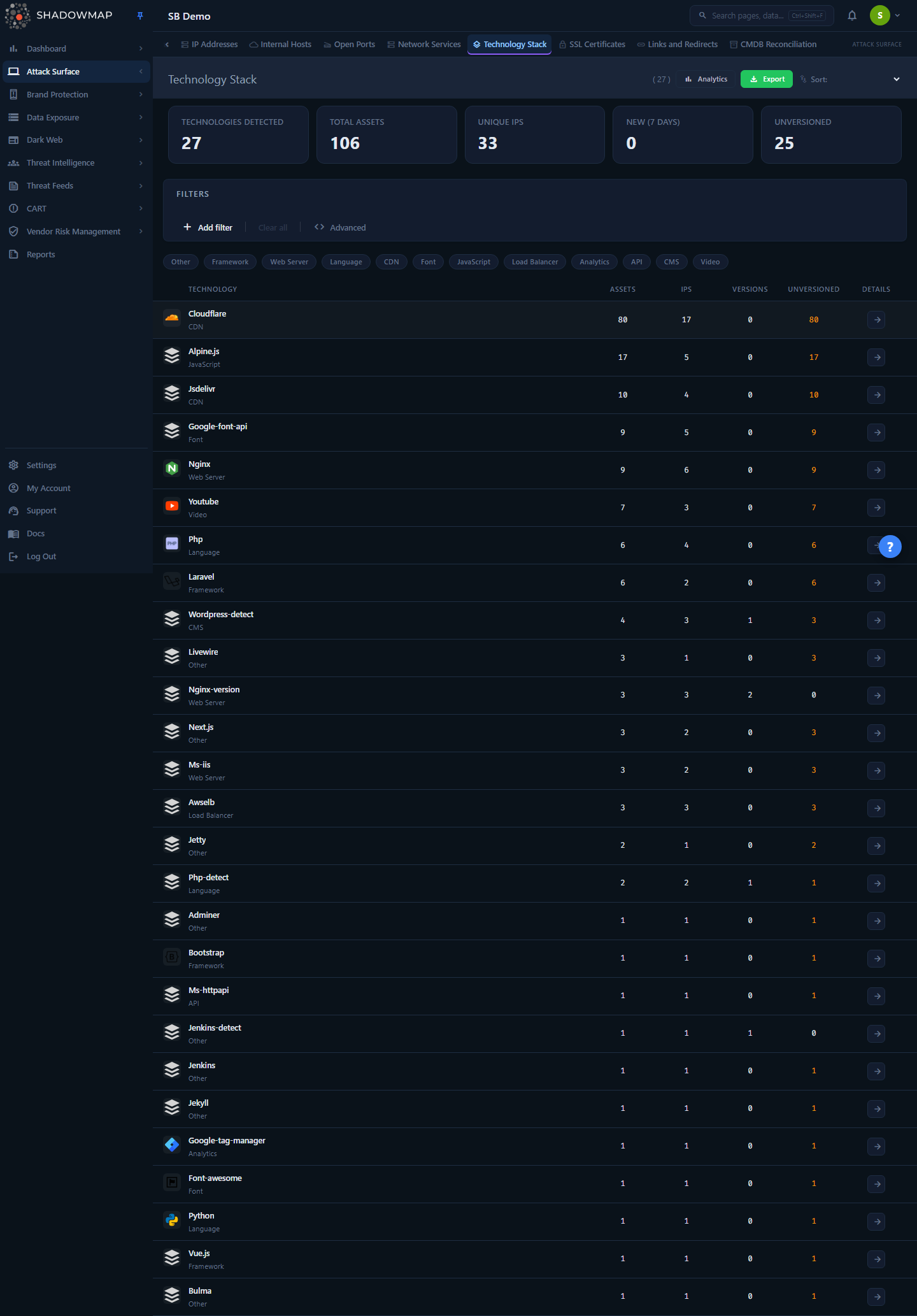Expand Brand Protection sidebar menu
917x1316 pixels.
(x=141, y=94)
